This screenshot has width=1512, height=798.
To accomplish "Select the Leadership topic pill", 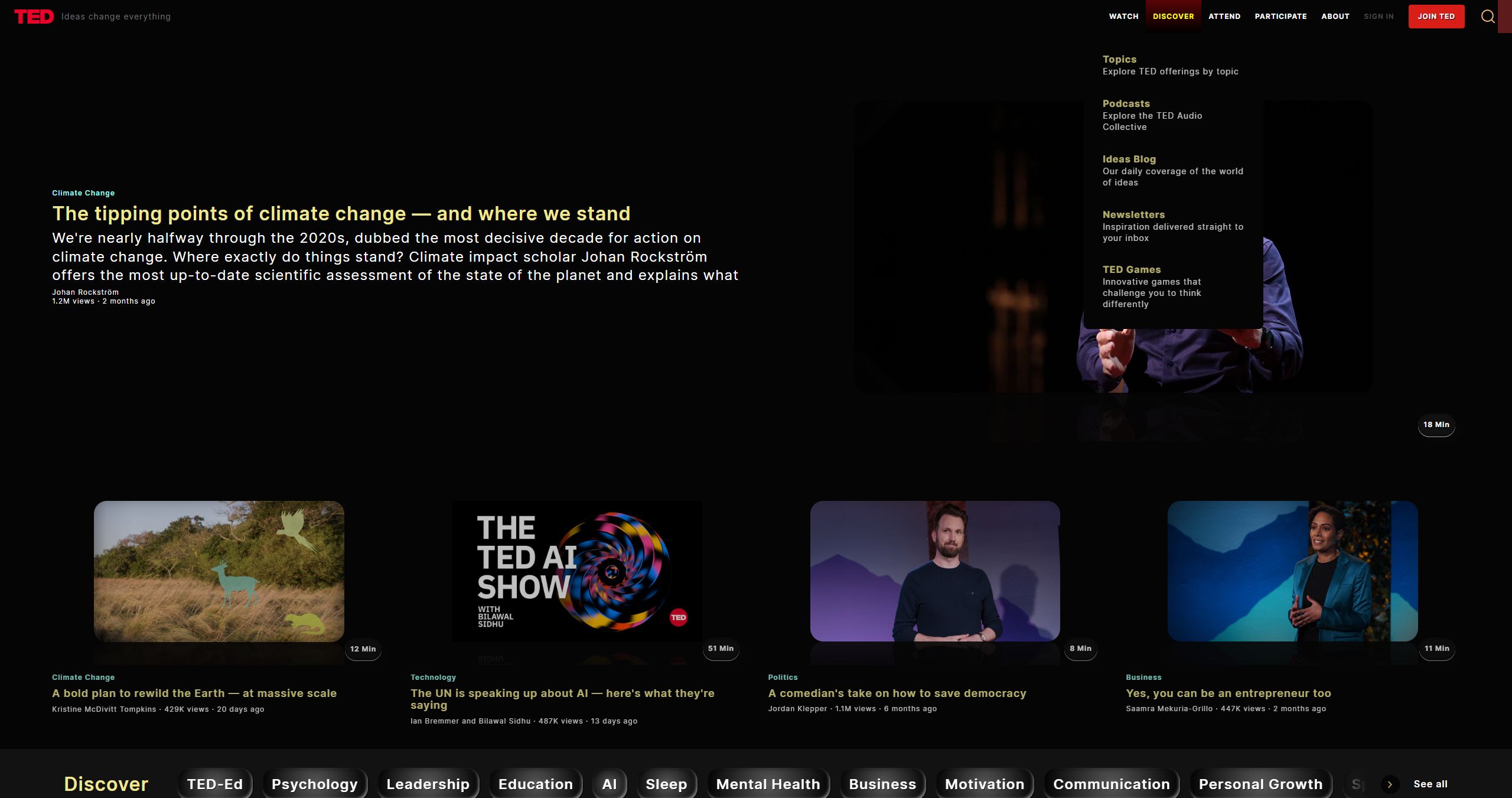I will coord(428,784).
